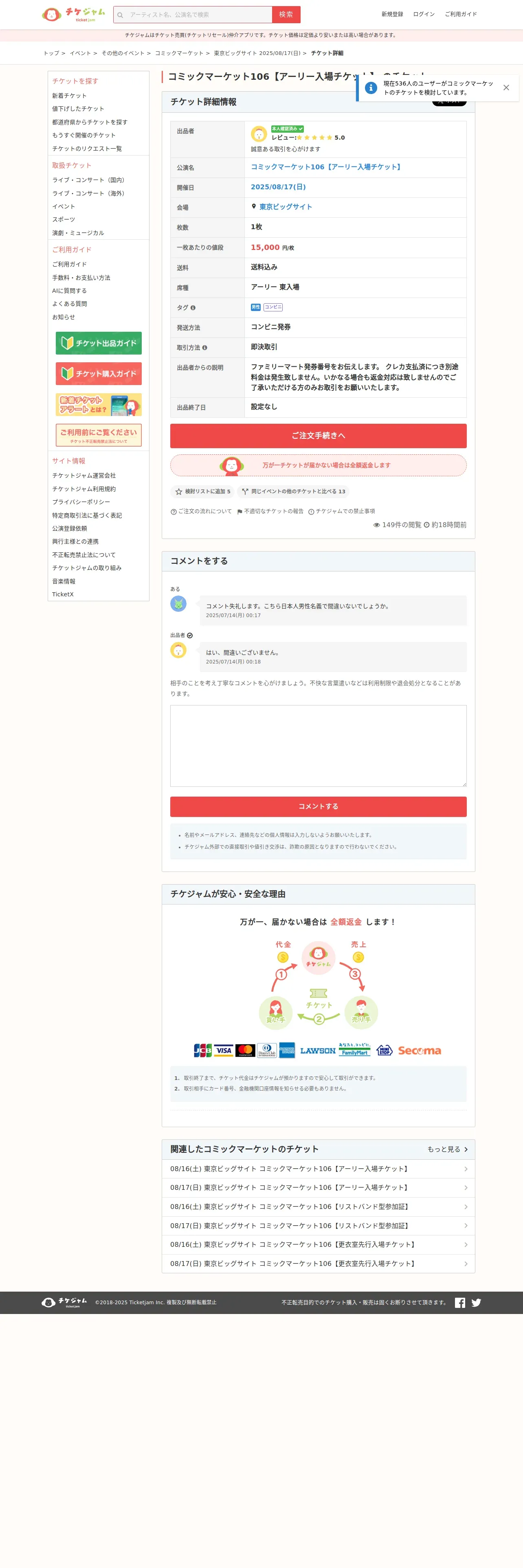This screenshot has height=1568, width=523.
Task: Open the チケット出品ガイド banner
Action: (99, 343)
